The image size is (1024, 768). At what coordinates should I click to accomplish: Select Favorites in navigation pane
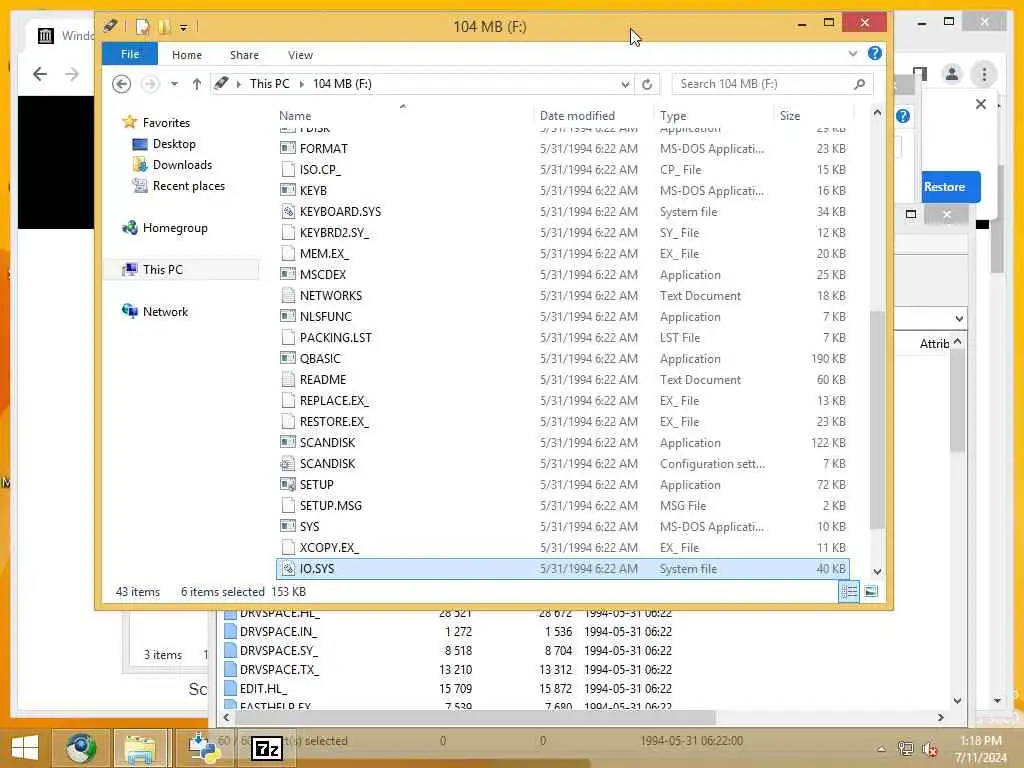point(166,123)
